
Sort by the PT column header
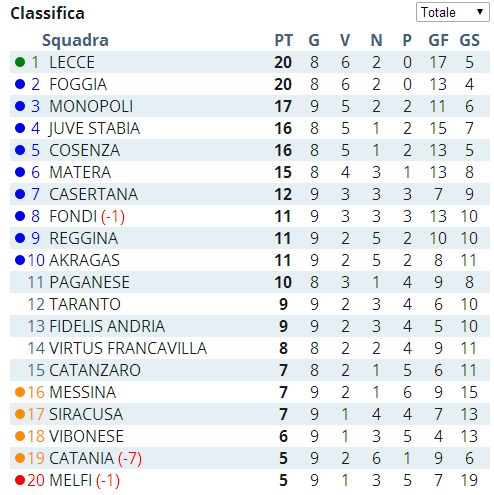click(283, 40)
